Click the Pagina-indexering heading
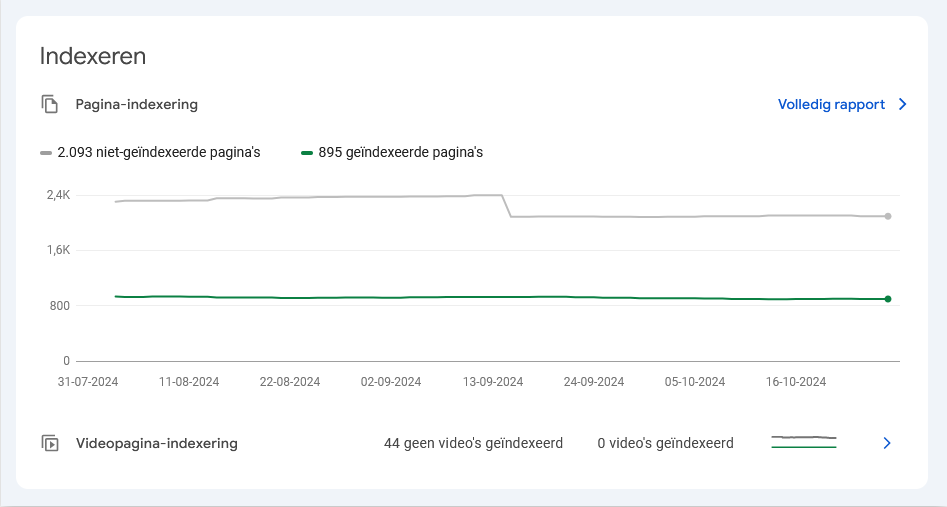Viewport: 947px width, 507px height. pyautogui.click(x=136, y=104)
